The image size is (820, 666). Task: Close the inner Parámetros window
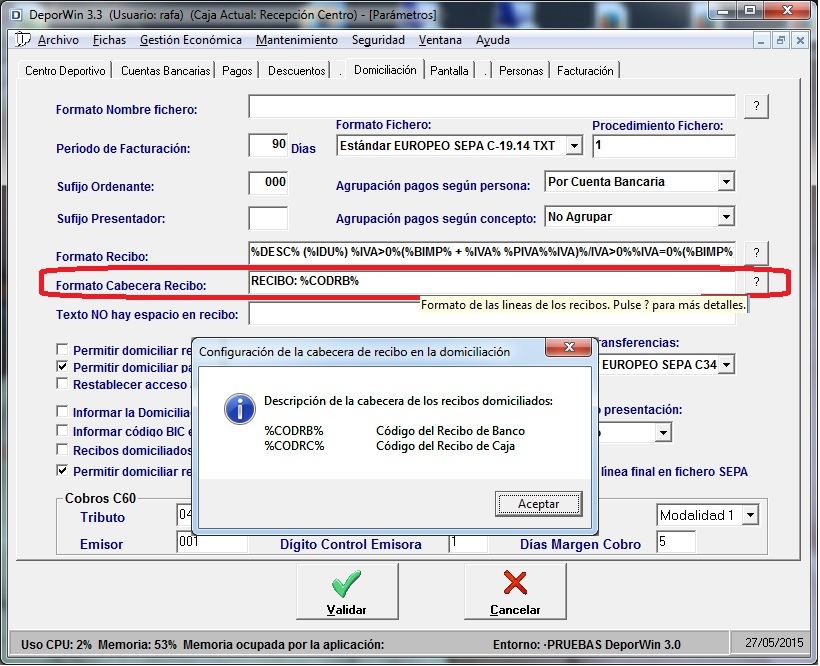800,40
